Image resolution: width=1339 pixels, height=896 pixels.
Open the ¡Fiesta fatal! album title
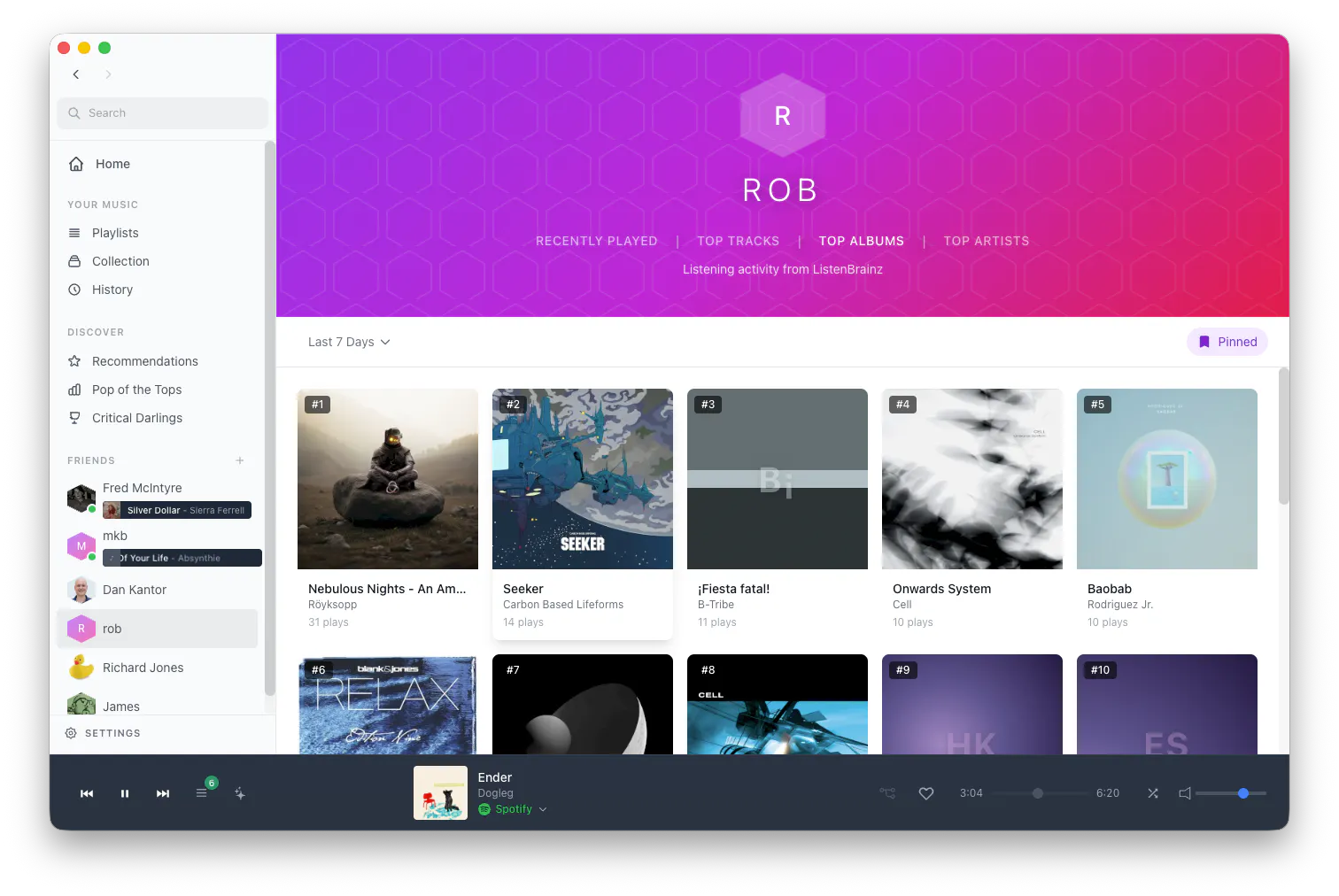click(x=734, y=589)
